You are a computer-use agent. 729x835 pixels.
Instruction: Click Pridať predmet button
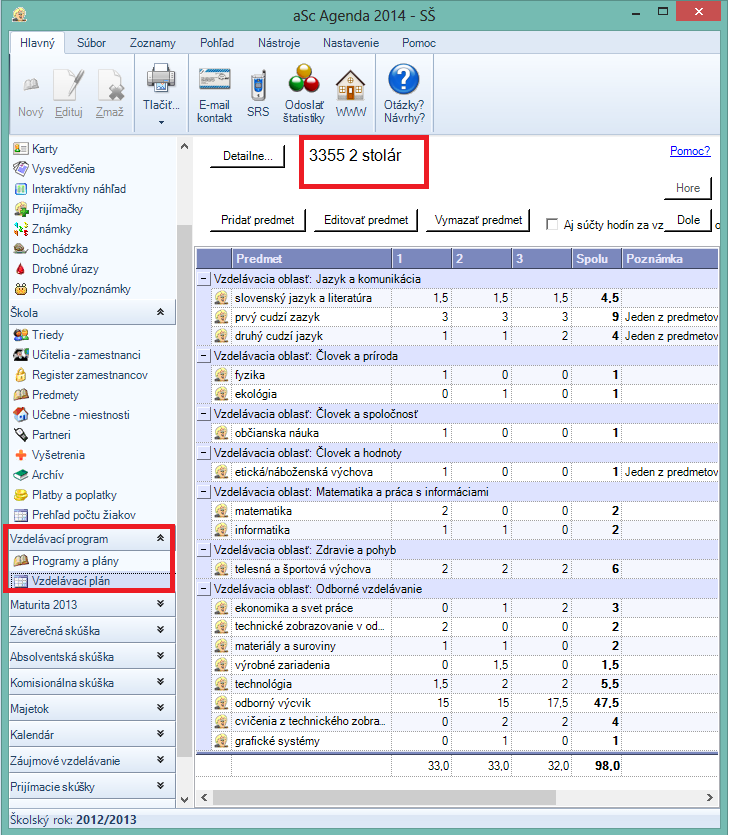(258, 220)
